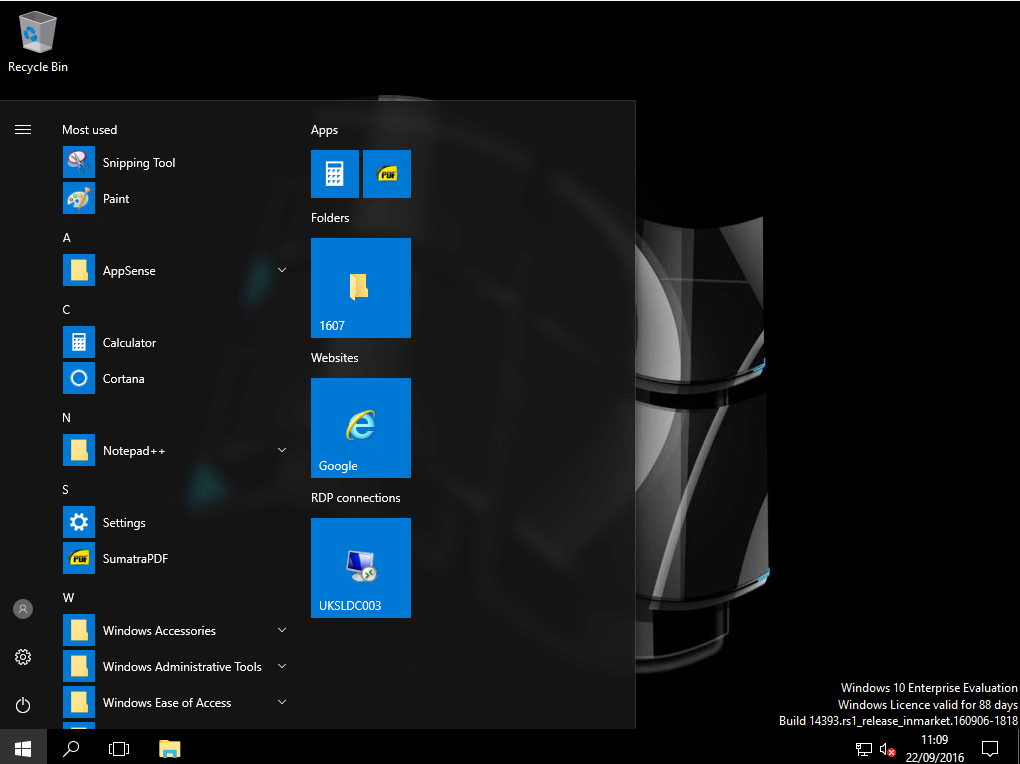Open Paint from Most used list
The image size is (1020, 764).
click(x=176, y=198)
